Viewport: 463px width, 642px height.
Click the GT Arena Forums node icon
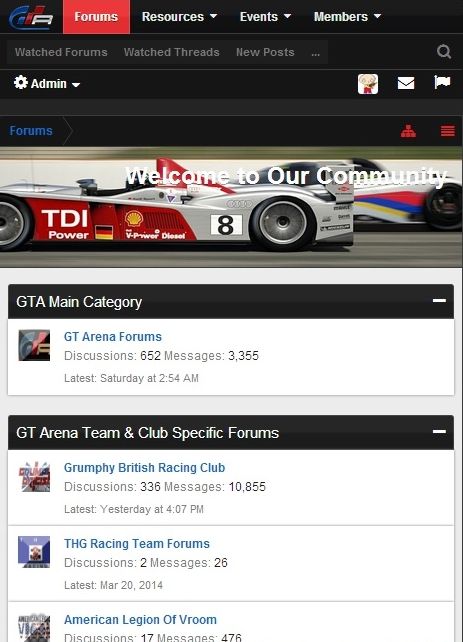pyautogui.click(x=34, y=345)
